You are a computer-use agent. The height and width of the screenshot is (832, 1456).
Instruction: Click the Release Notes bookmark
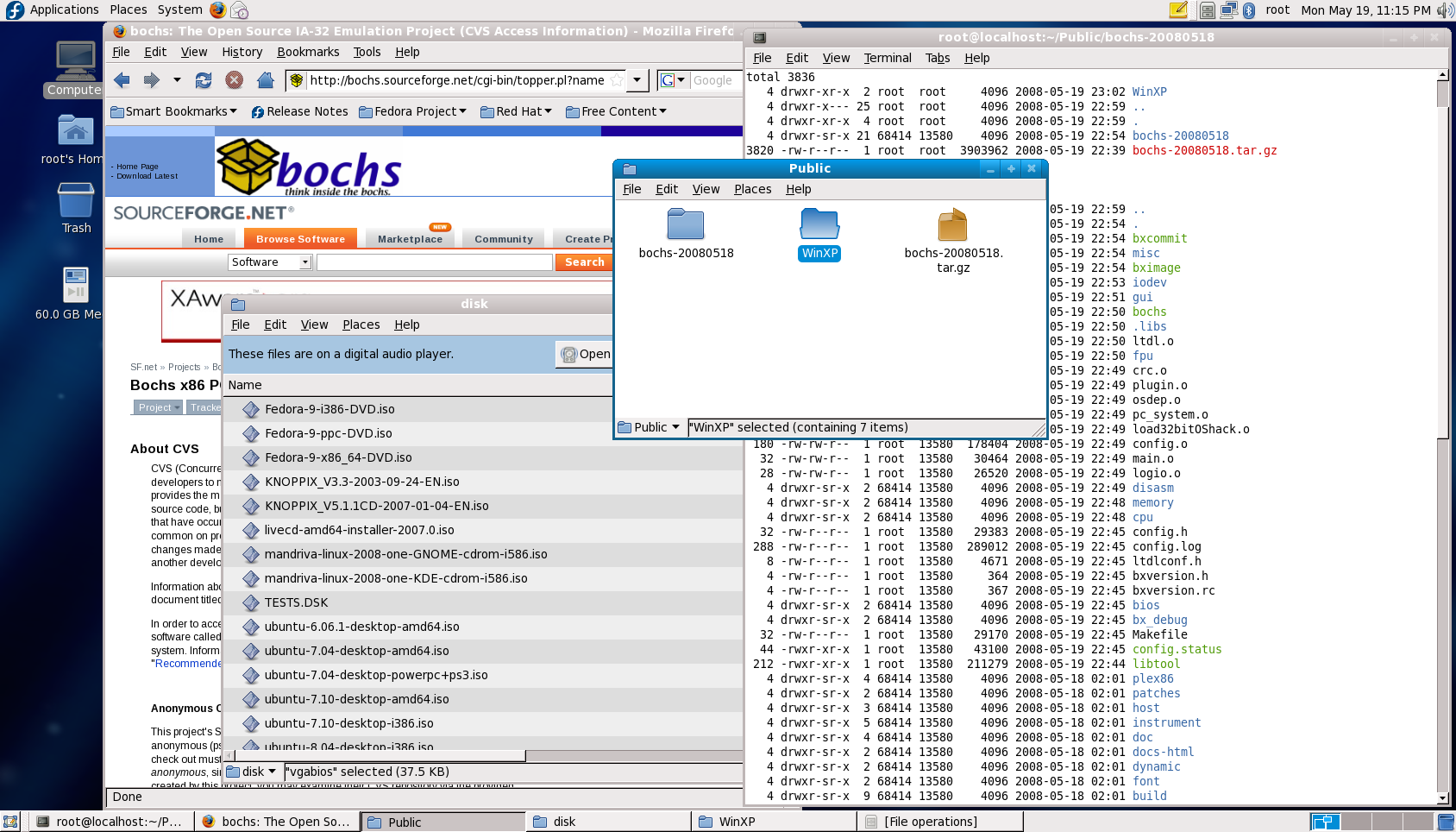(x=299, y=111)
